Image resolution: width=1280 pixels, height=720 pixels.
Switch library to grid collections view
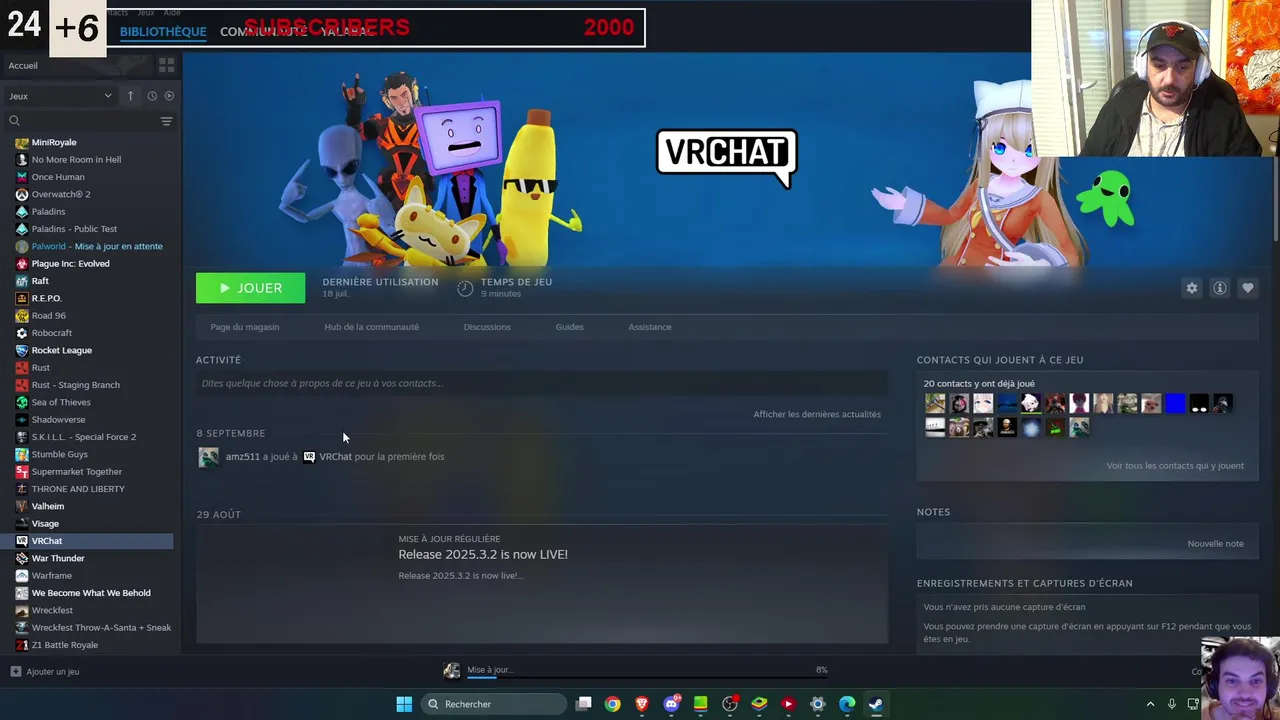tap(166, 65)
